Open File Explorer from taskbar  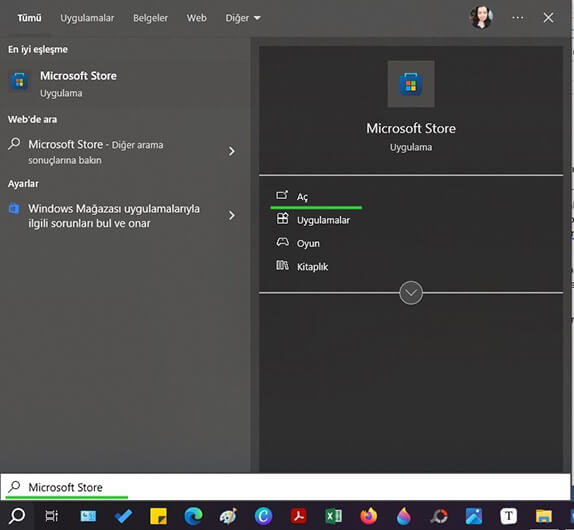[544, 516]
